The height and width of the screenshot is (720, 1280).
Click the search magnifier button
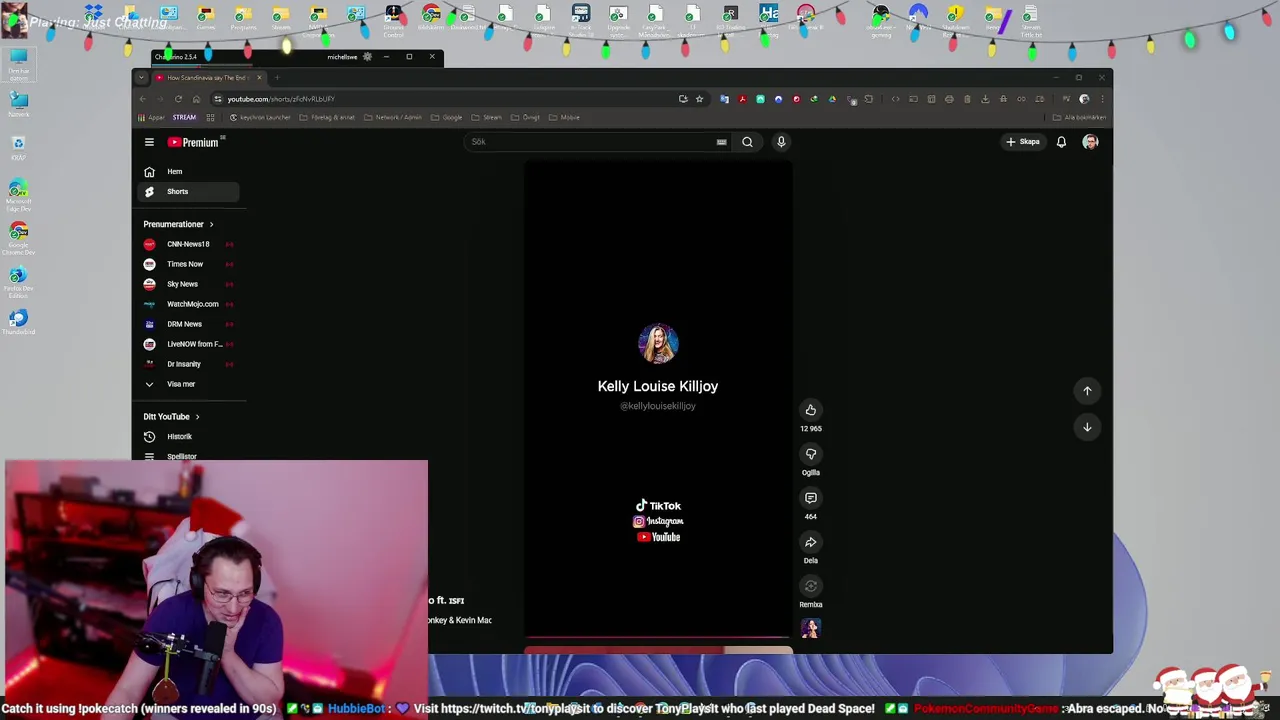pos(747,142)
